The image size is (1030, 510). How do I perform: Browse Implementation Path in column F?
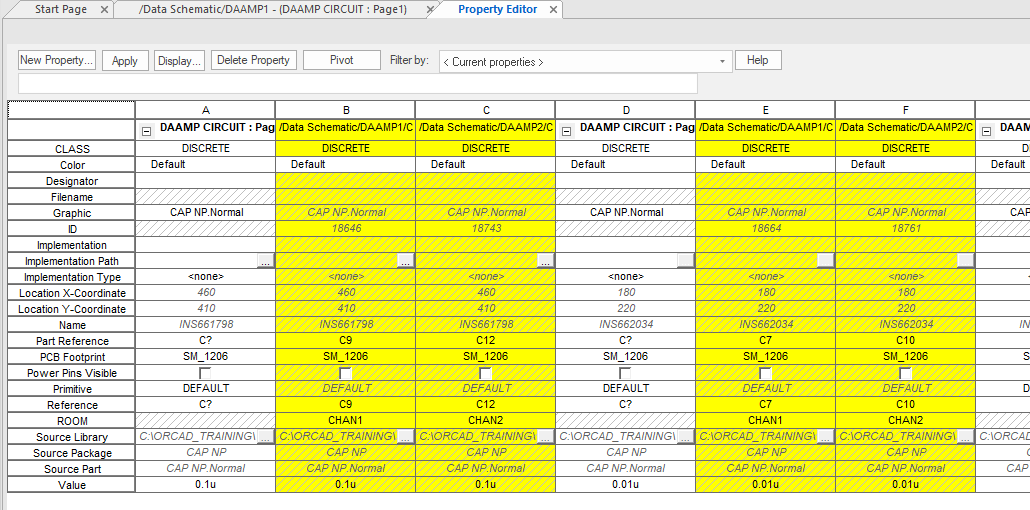pyautogui.click(x=965, y=261)
